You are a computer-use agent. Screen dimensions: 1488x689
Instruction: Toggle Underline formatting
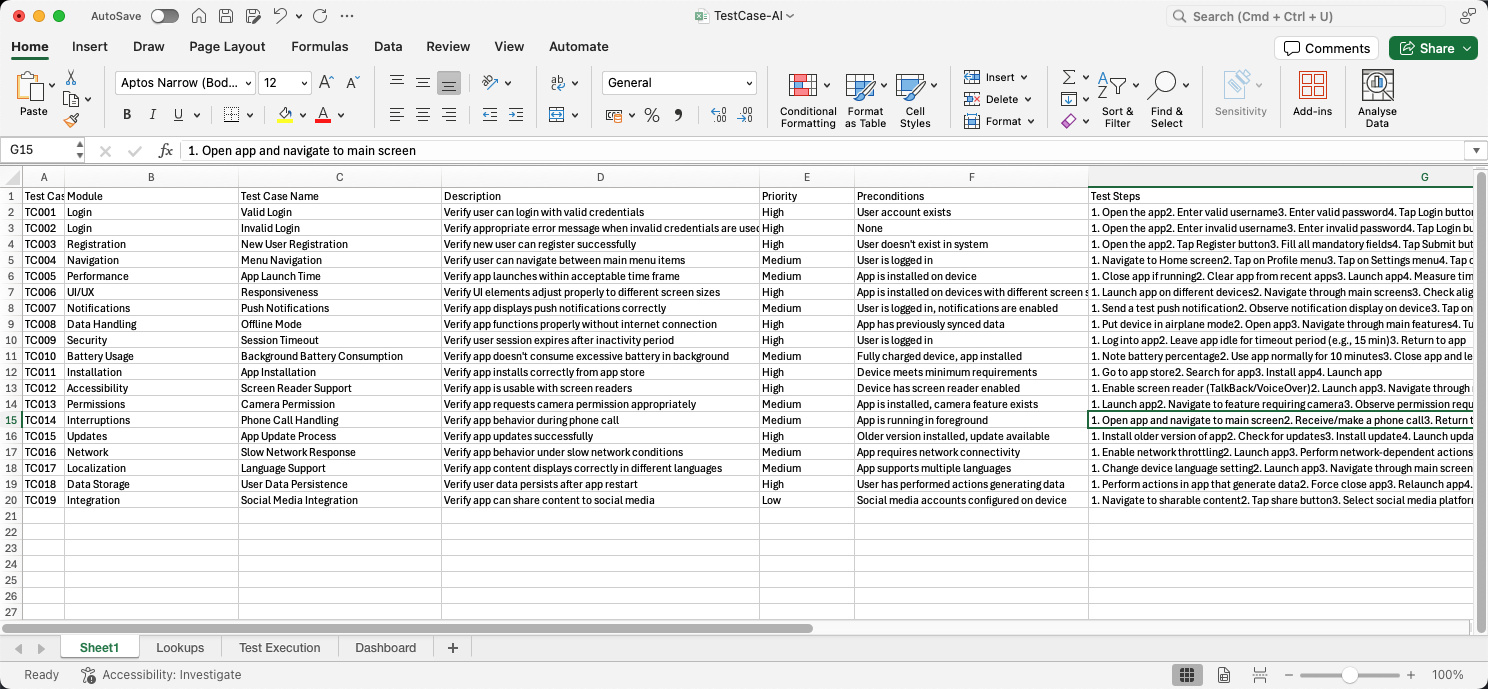point(179,115)
